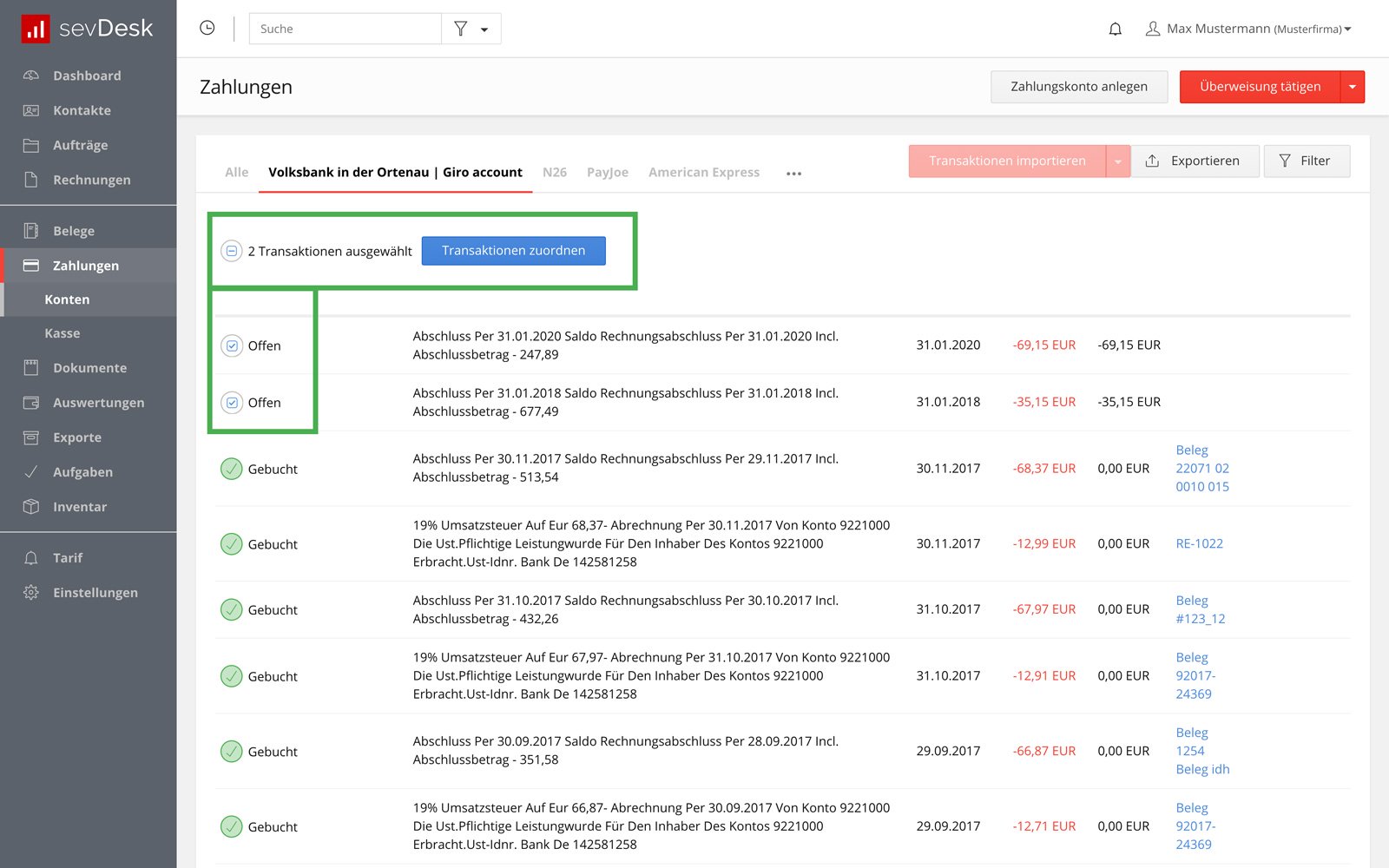1389x868 pixels.
Task: Open the sevDesk logo home
Action: (x=87, y=29)
